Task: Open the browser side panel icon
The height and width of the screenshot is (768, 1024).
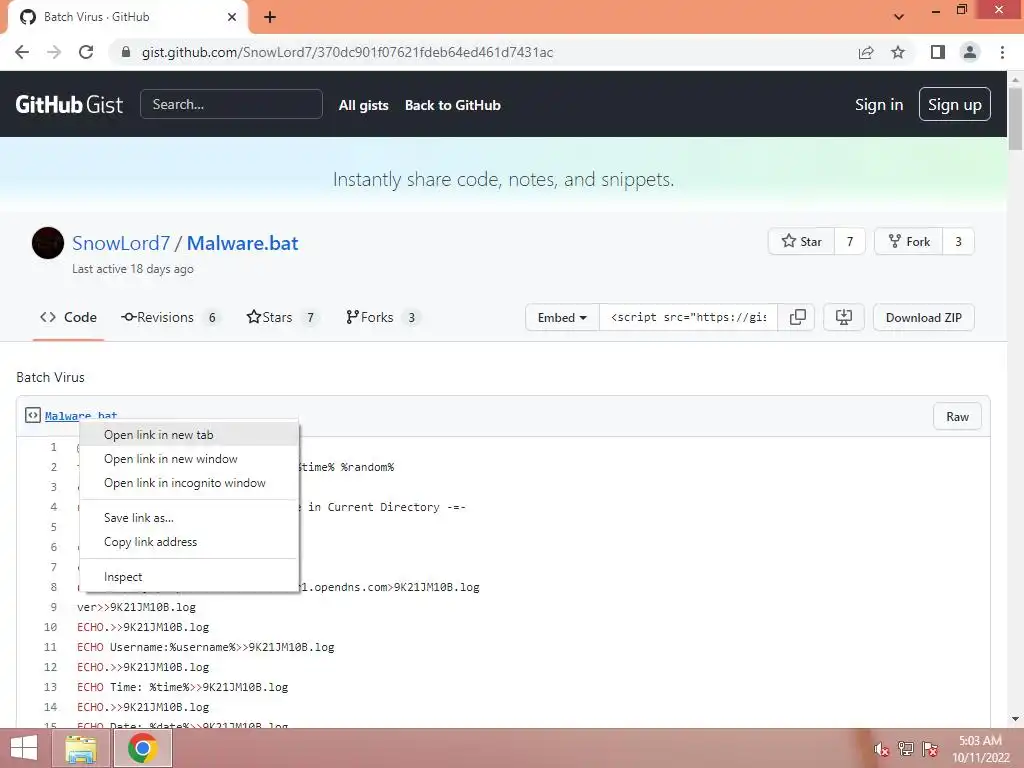Action: coord(938,52)
